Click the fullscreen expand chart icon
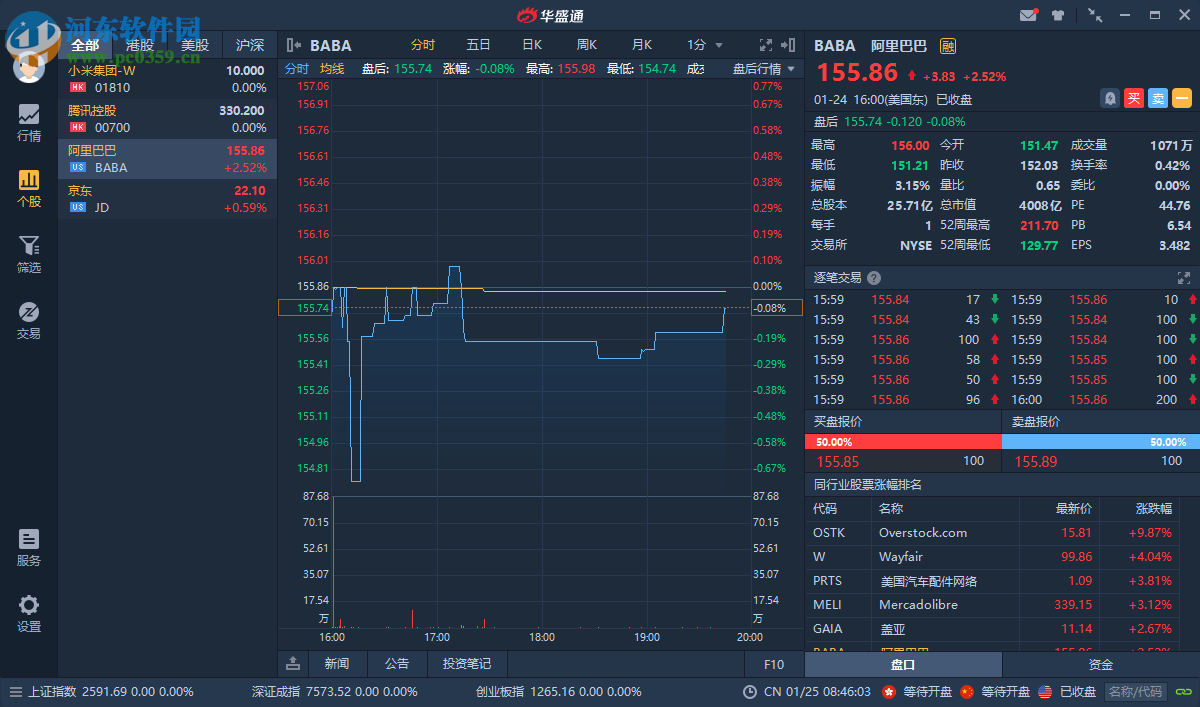 766,45
